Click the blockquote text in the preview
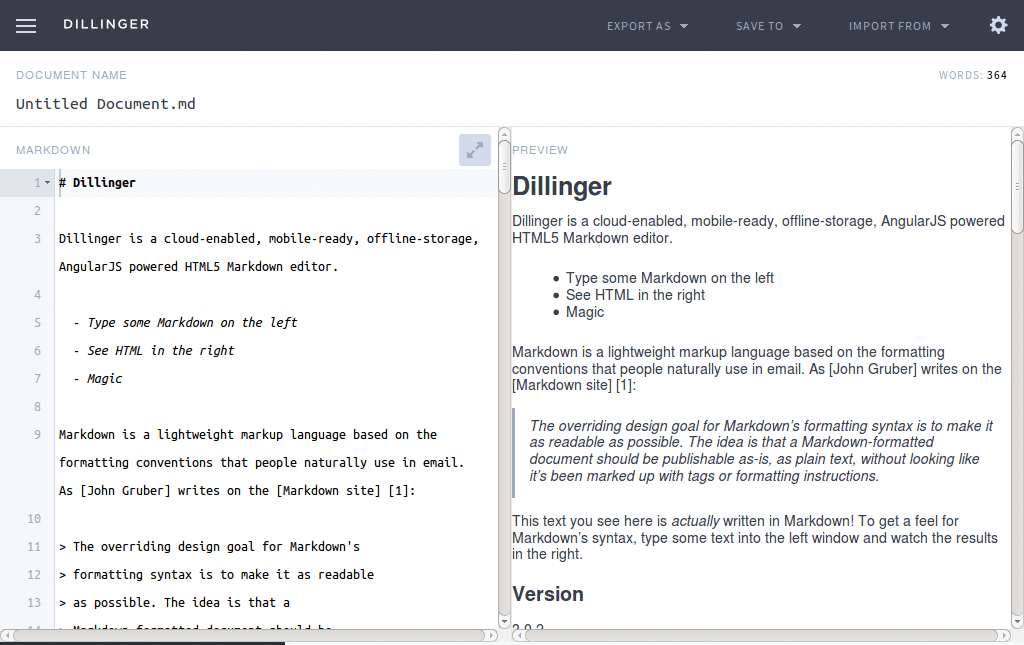The width and height of the screenshot is (1024, 645). pos(761,451)
